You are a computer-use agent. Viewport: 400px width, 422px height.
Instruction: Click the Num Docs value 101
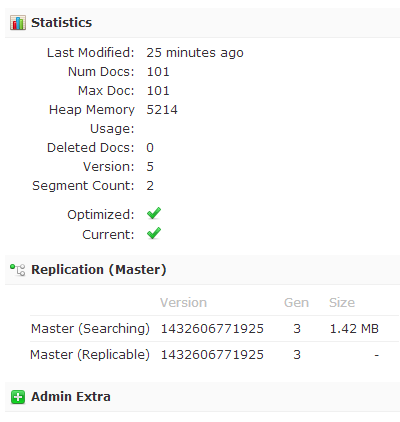[x=158, y=72]
